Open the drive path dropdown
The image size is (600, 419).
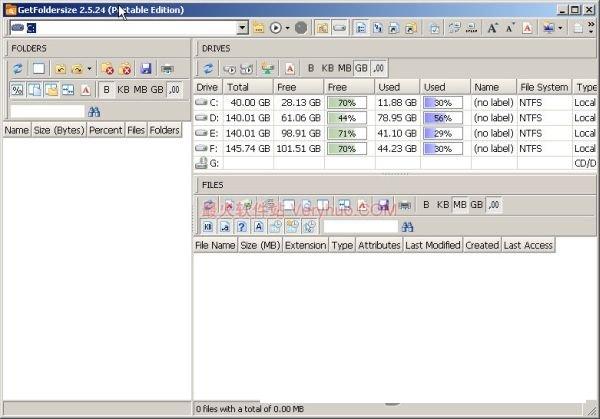point(243,28)
